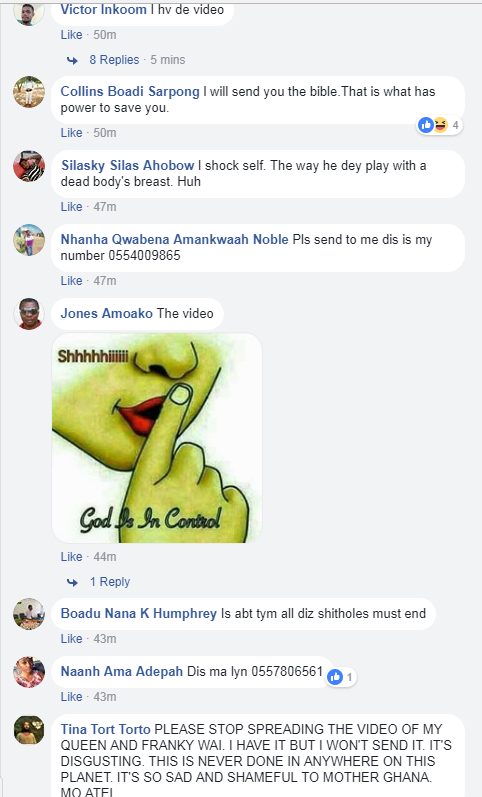Open Jones Amoako's profile picture
Screen dimensions: 482x797
point(28,314)
